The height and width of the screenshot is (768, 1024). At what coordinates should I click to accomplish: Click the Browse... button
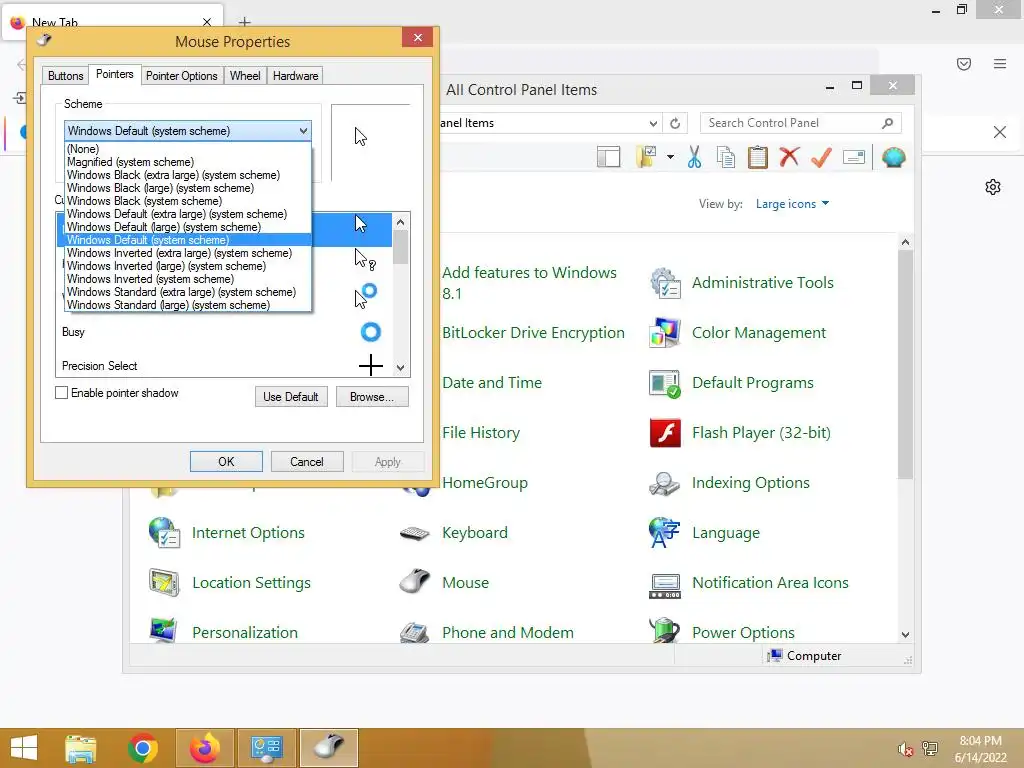(372, 396)
